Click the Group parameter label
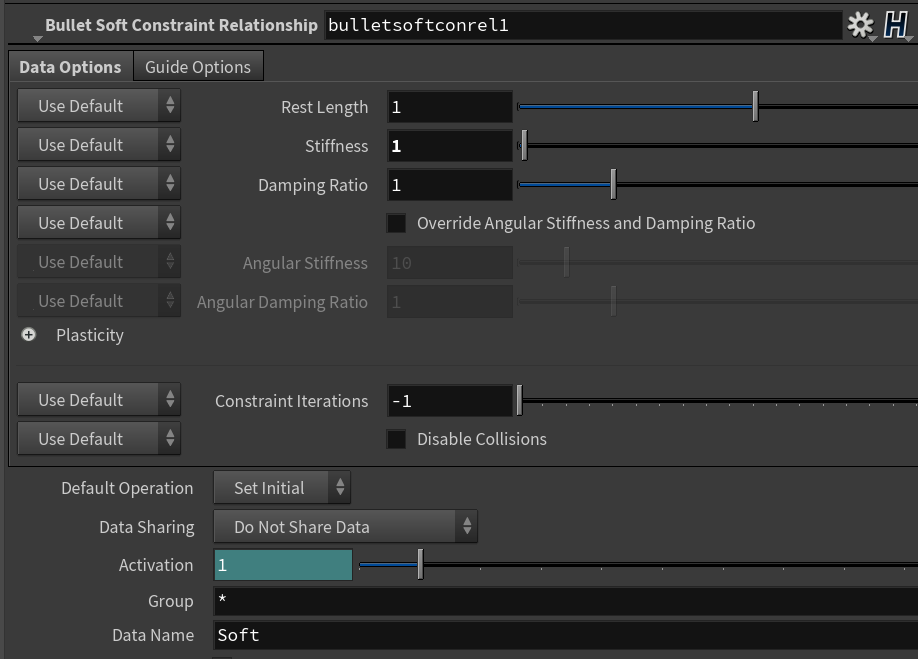 click(170, 601)
